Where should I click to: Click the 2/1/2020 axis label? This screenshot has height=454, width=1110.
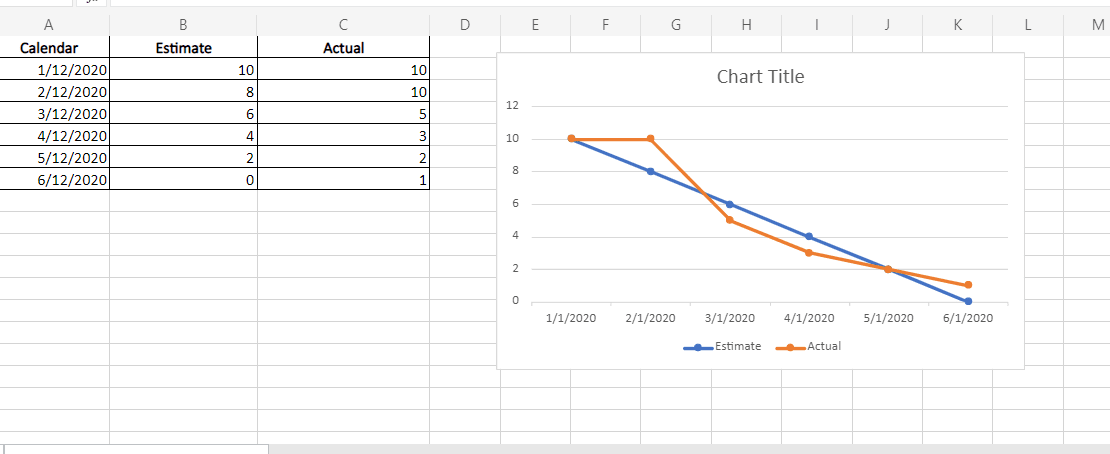[x=651, y=318]
